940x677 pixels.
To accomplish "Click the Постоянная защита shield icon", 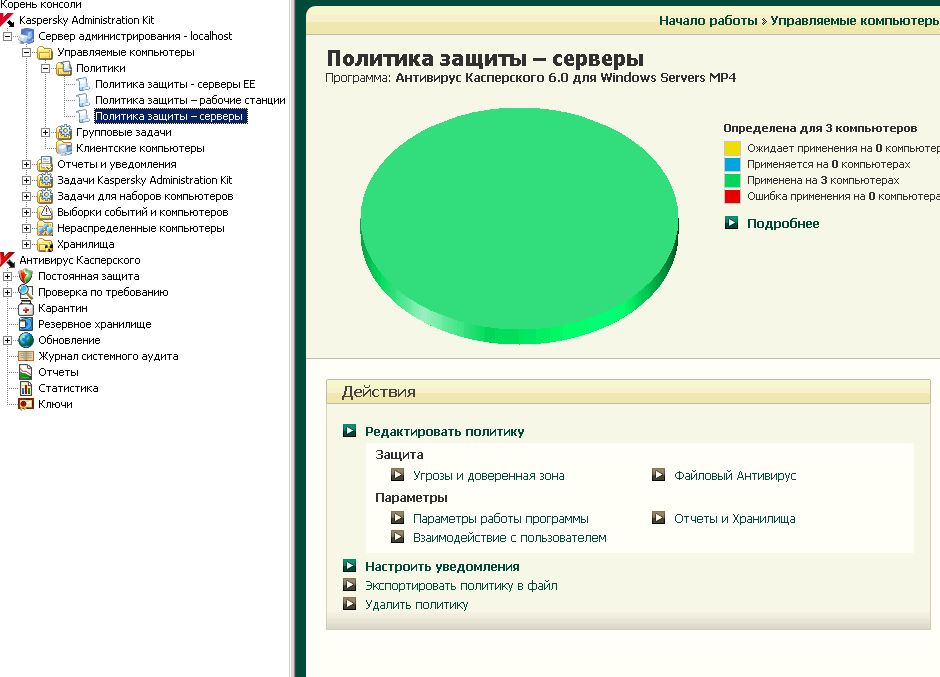I will [26, 276].
